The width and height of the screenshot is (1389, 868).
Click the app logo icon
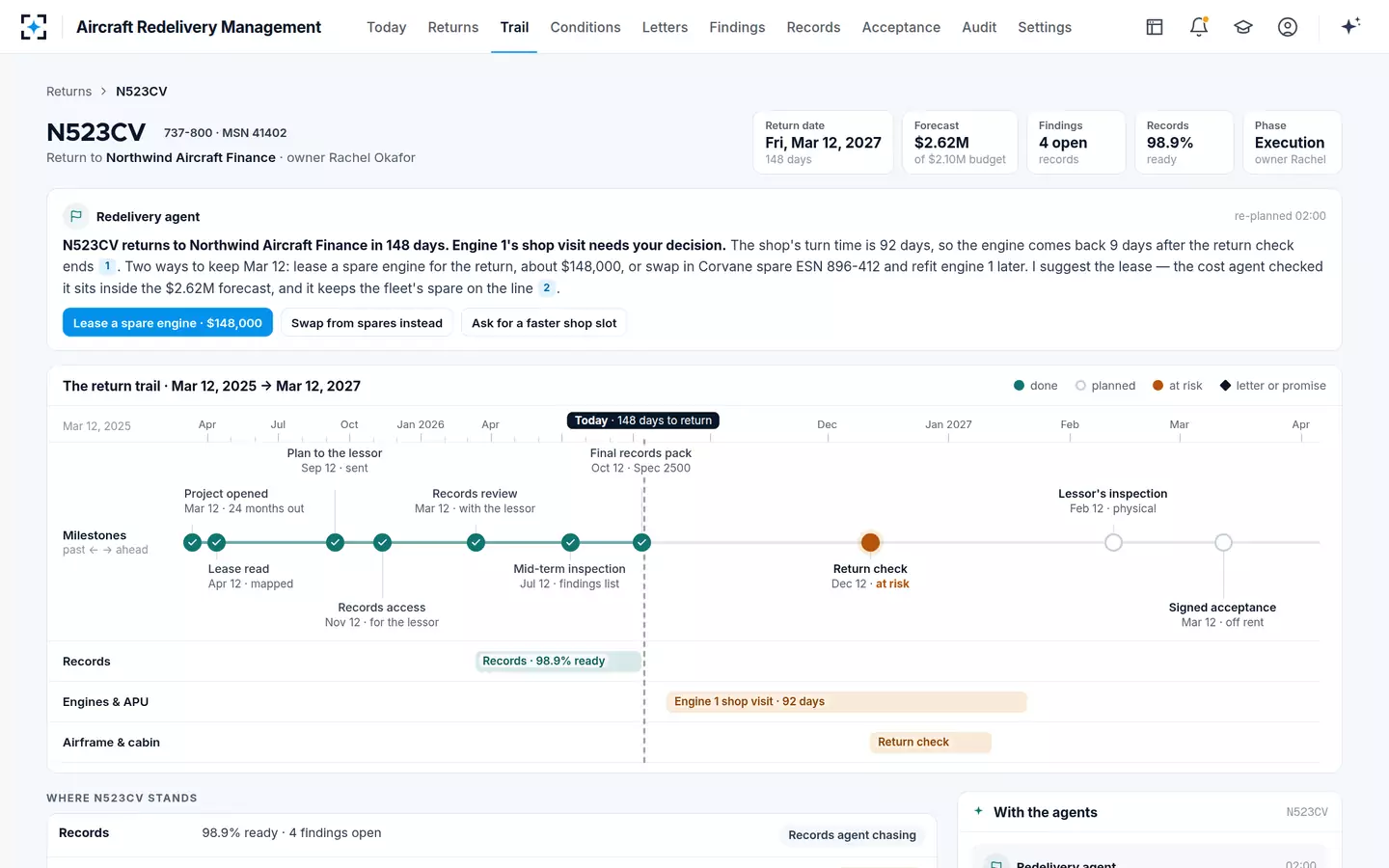(34, 27)
